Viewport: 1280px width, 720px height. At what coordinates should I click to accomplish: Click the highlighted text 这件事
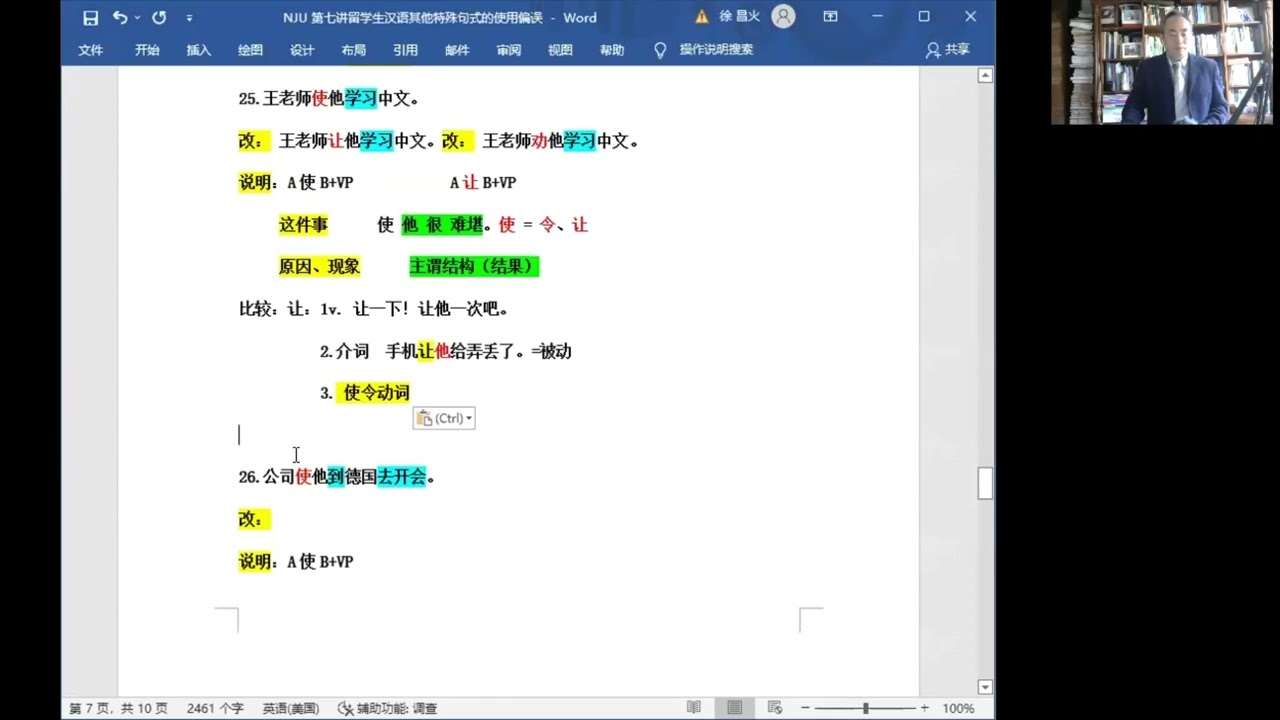[304, 225]
